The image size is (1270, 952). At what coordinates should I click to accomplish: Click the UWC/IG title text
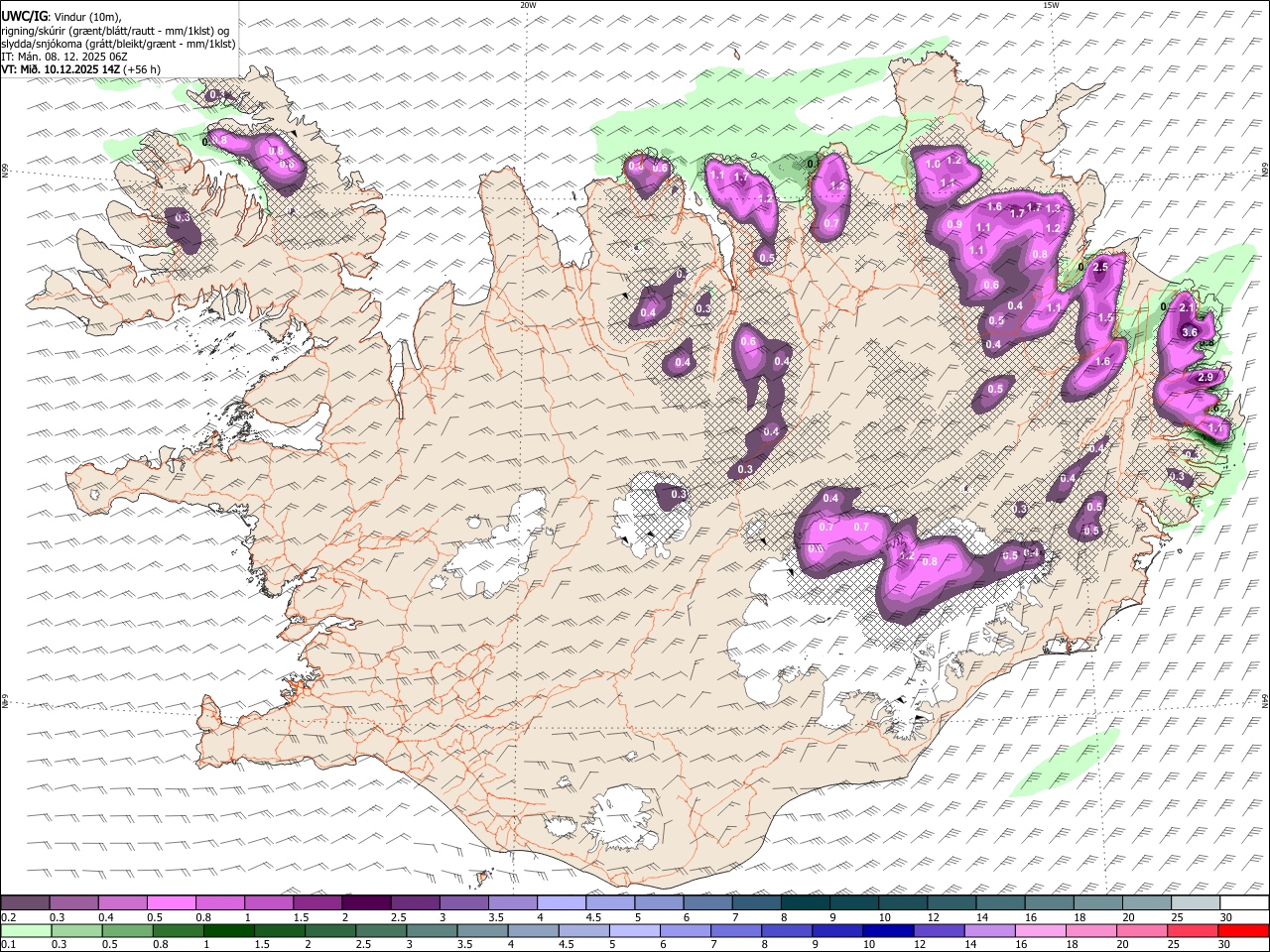23,16
